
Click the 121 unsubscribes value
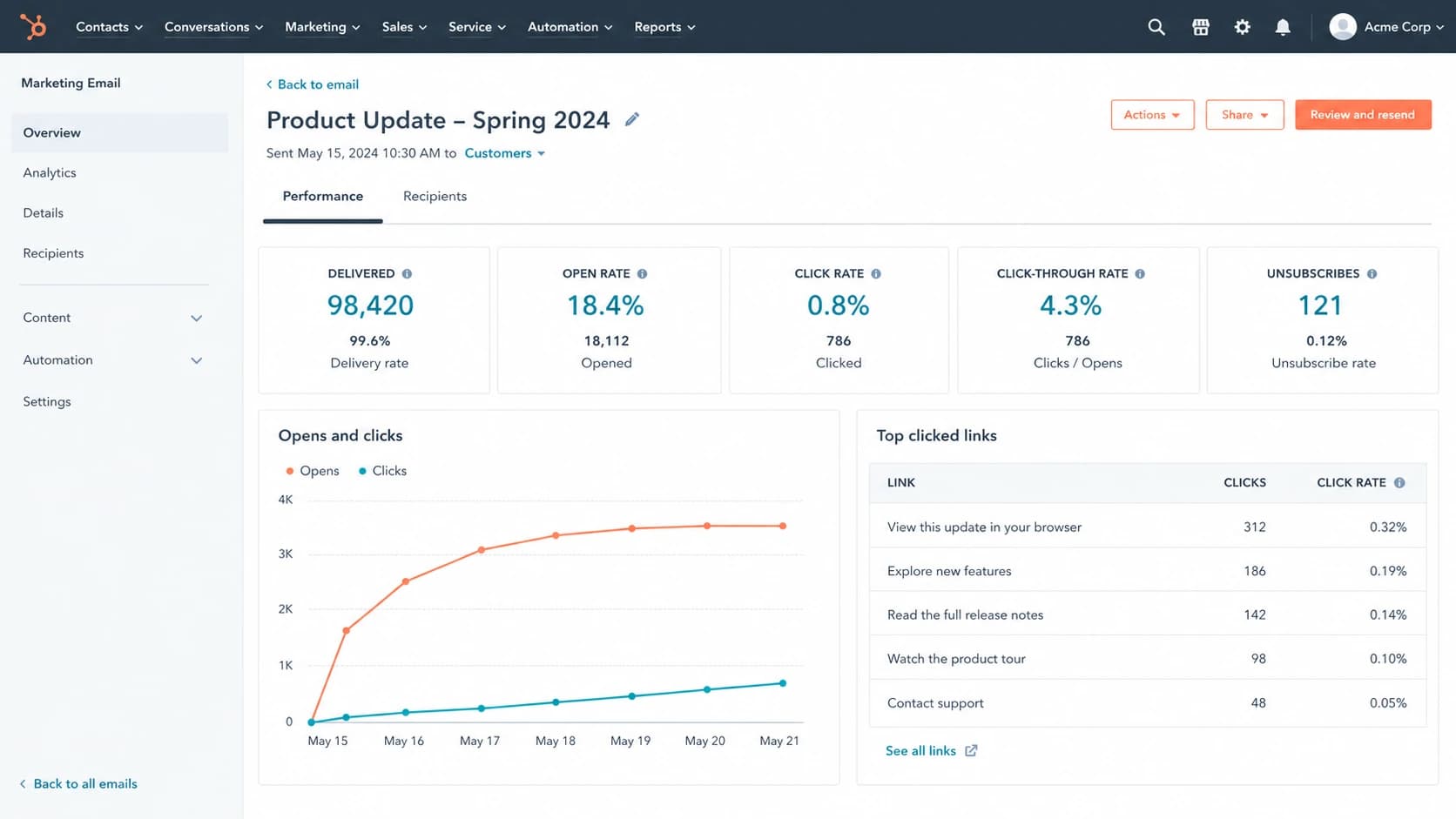[x=1320, y=305]
